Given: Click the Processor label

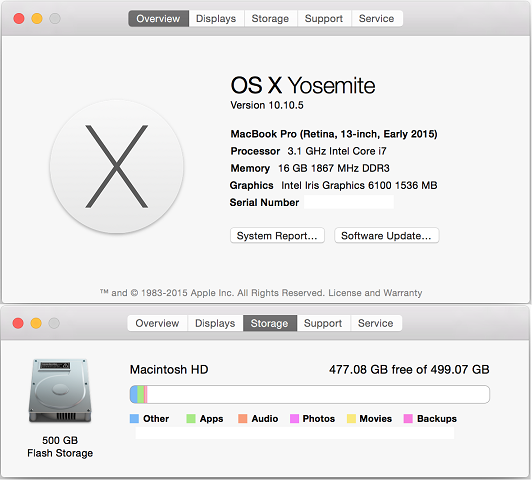Looking at the screenshot, I should (x=255, y=151).
